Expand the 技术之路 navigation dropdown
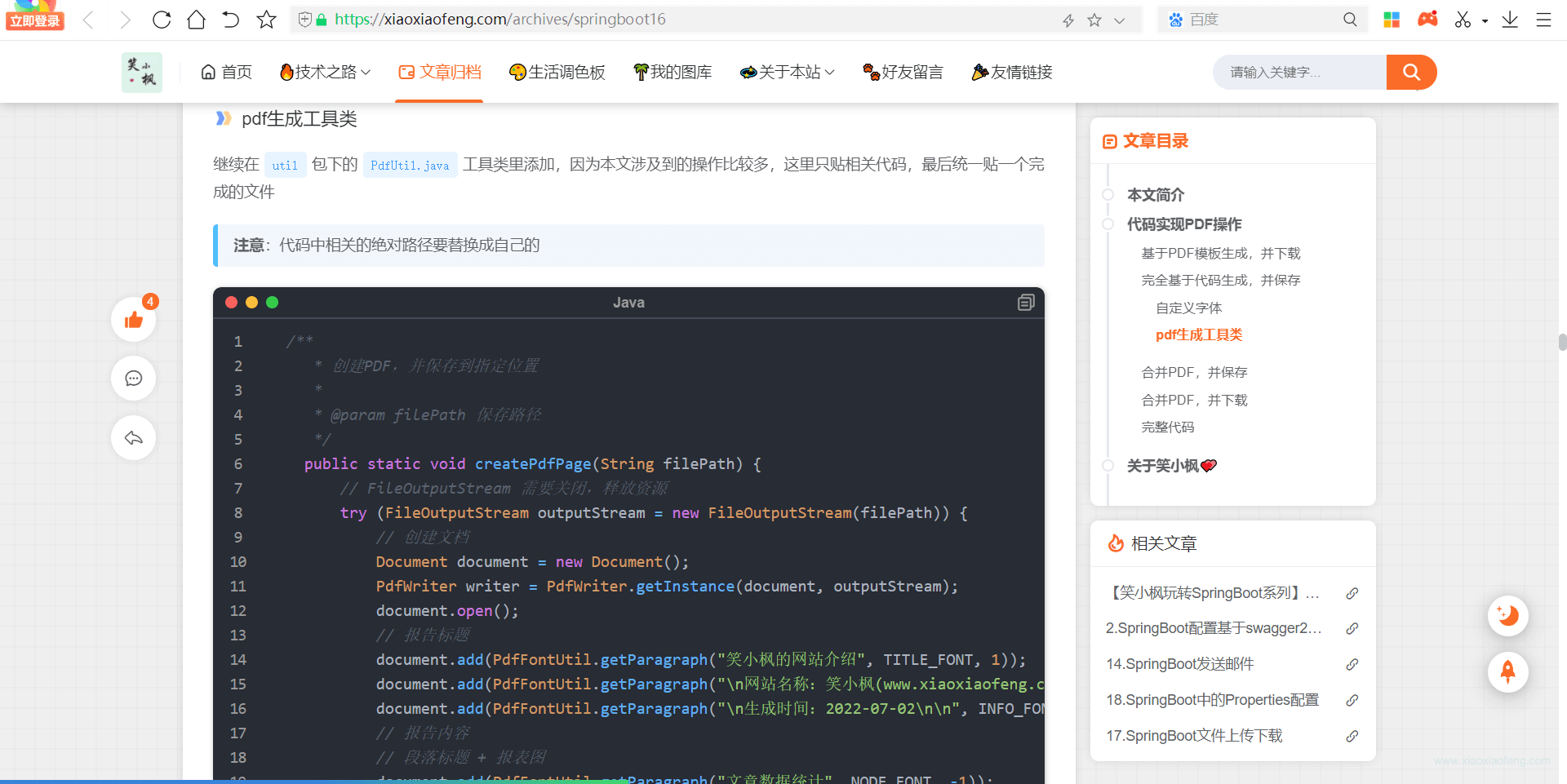Screen dimensions: 1567x784 (324, 72)
